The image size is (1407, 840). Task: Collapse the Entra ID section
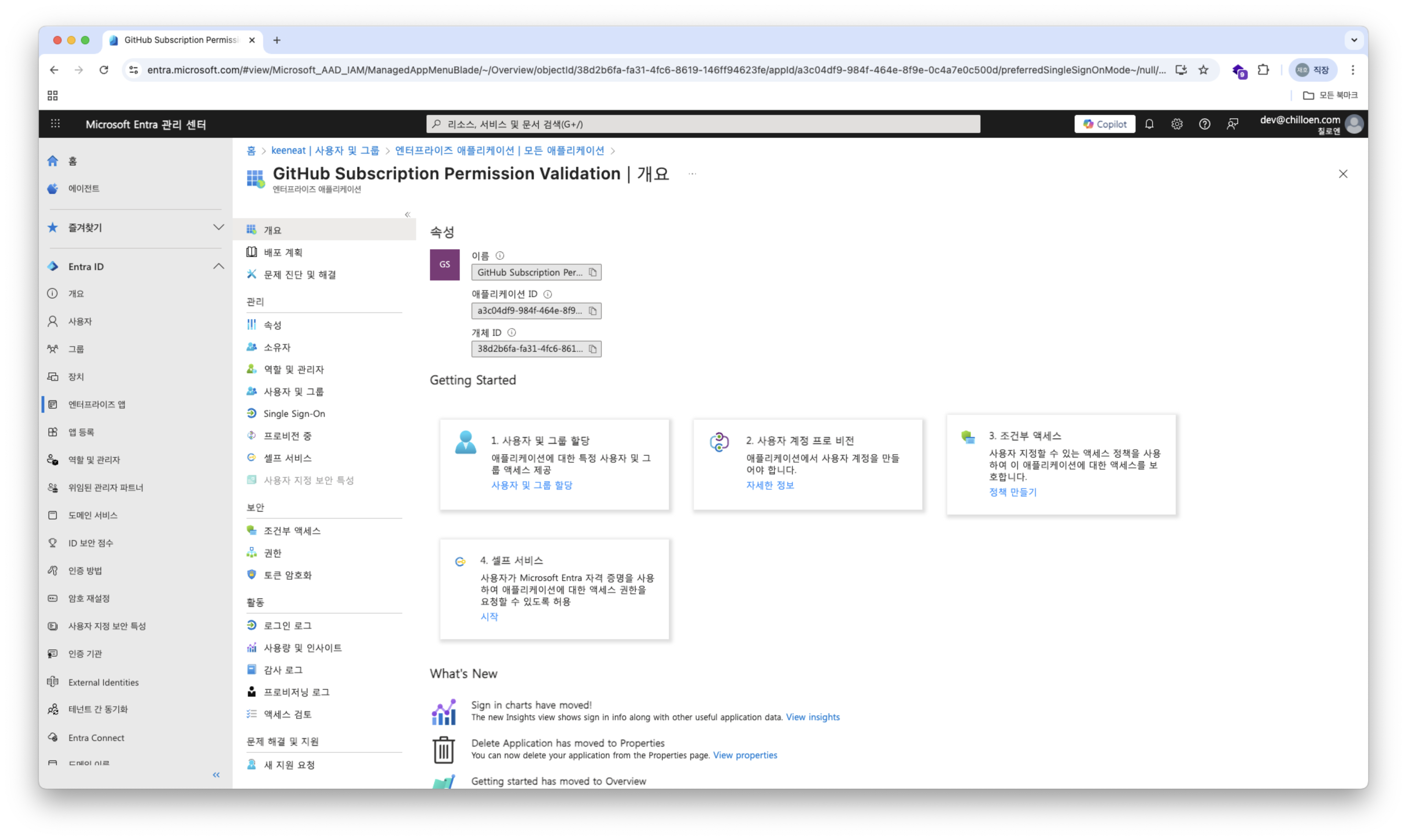(x=218, y=267)
